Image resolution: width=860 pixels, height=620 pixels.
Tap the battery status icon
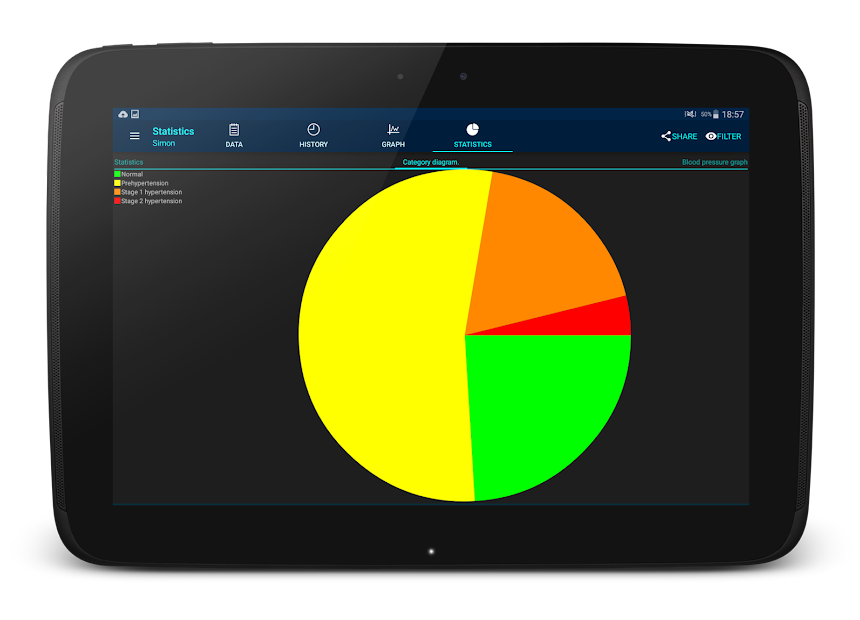pos(715,114)
